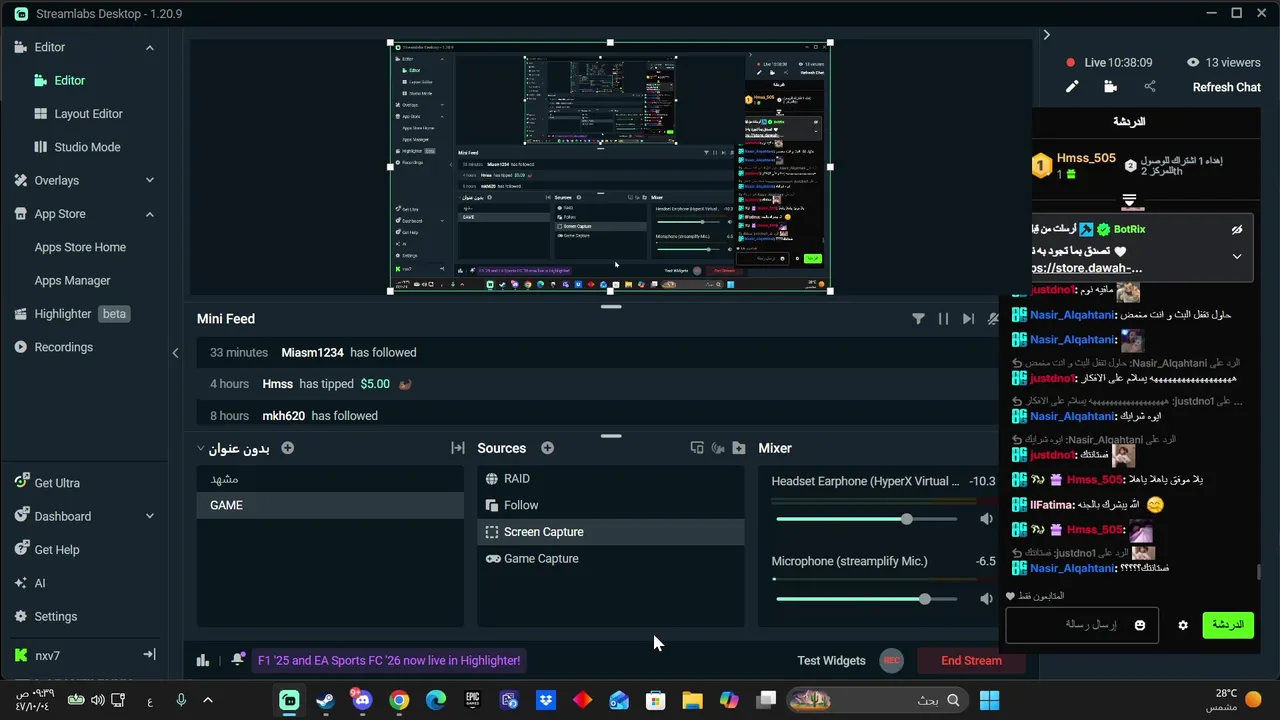1280x720 pixels.
Task: Click Refresh Chat
Action: (x=1226, y=87)
